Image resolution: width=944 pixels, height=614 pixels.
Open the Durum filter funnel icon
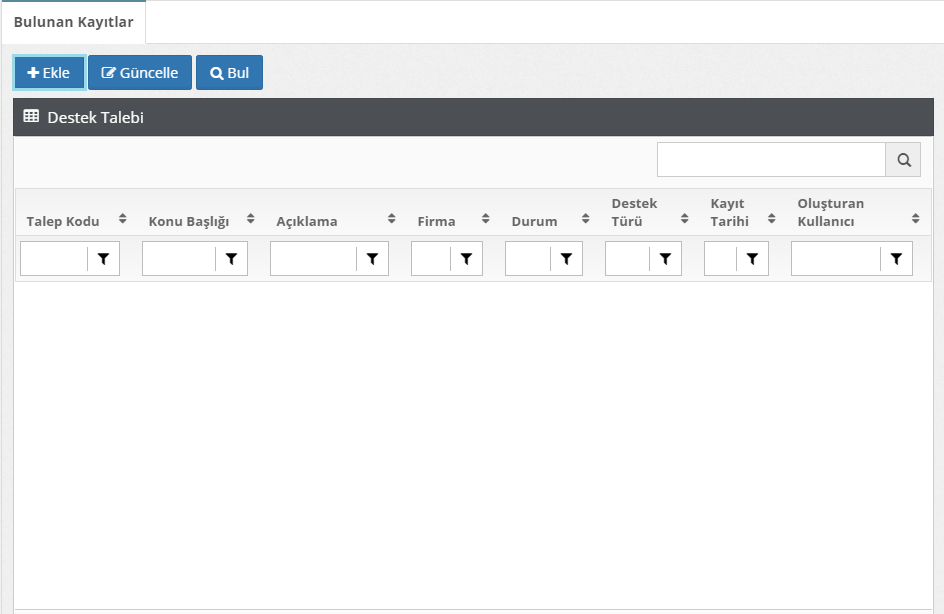pyautogui.click(x=566, y=259)
